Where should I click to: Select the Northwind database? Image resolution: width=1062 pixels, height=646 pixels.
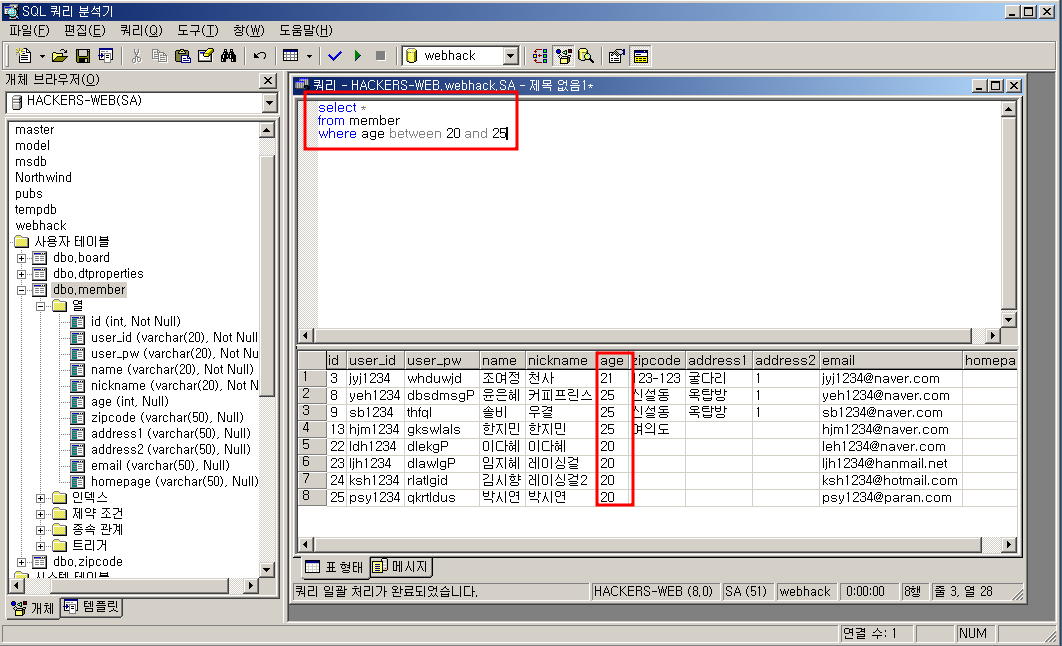click(x=43, y=177)
